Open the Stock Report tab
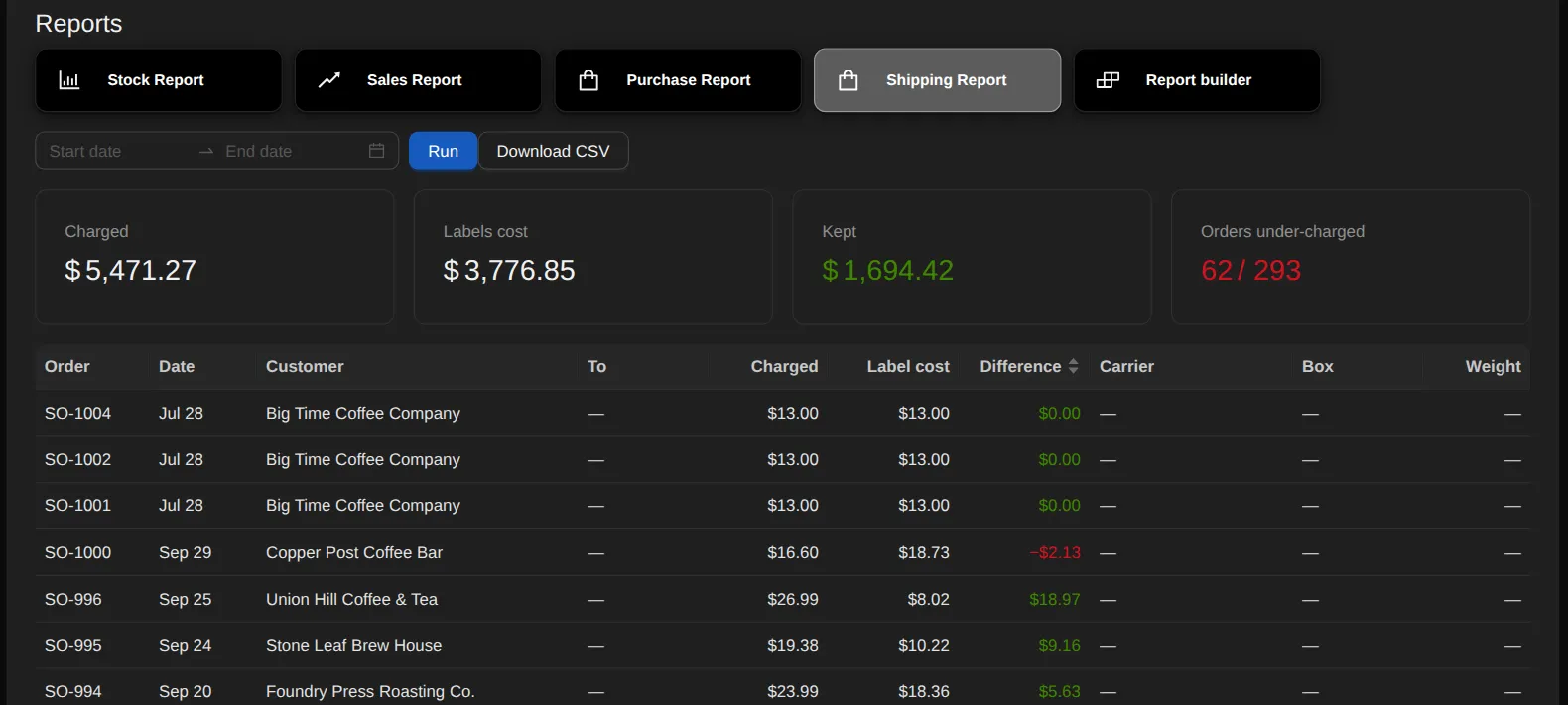Image resolution: width=1568 pixels, height=705 pixels. 159,80
